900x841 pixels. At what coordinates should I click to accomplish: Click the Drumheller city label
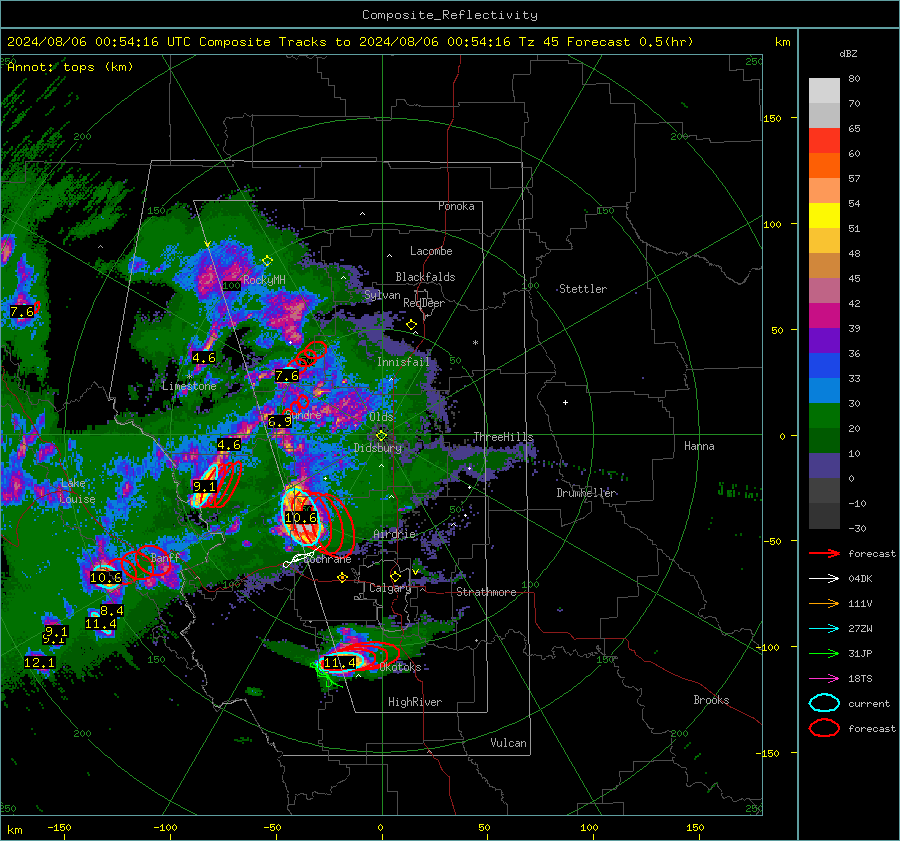point(587,493)
